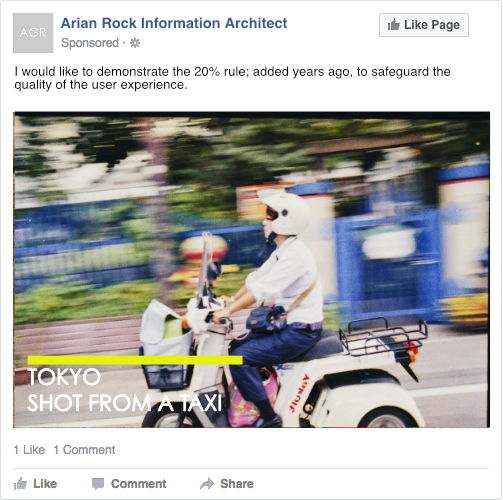This screenshot has height=500, width=503.
Task: Click the Sponsored label under the page name
Action: point(90,43)
